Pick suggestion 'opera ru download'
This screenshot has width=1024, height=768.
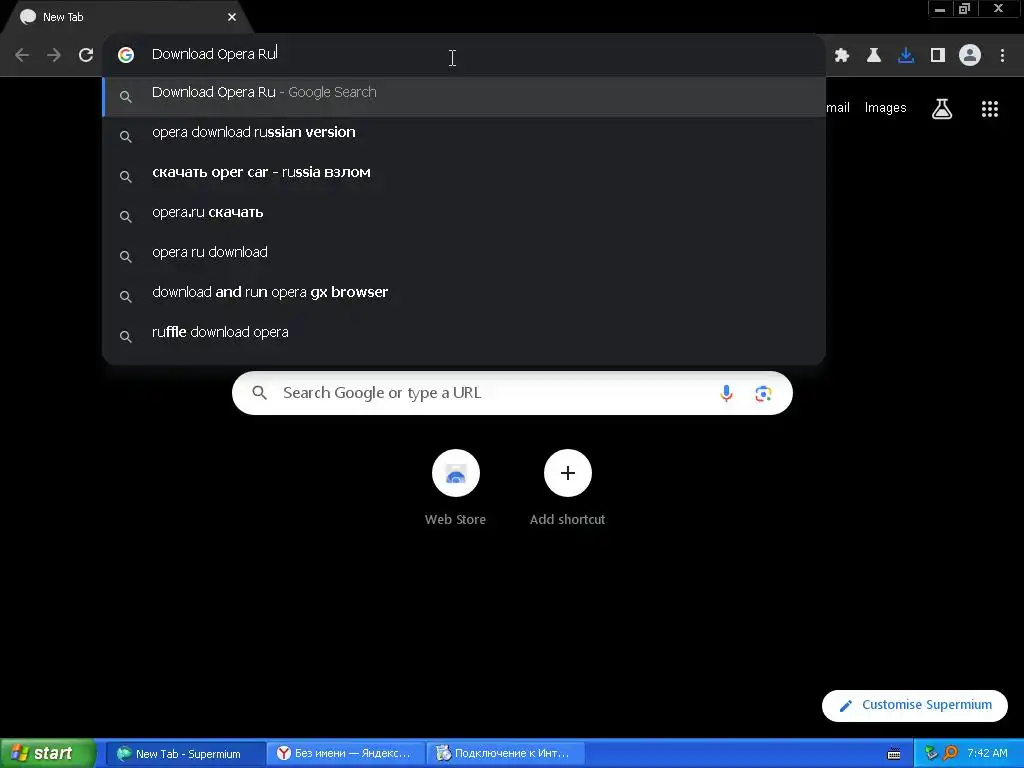pos(464,252)
